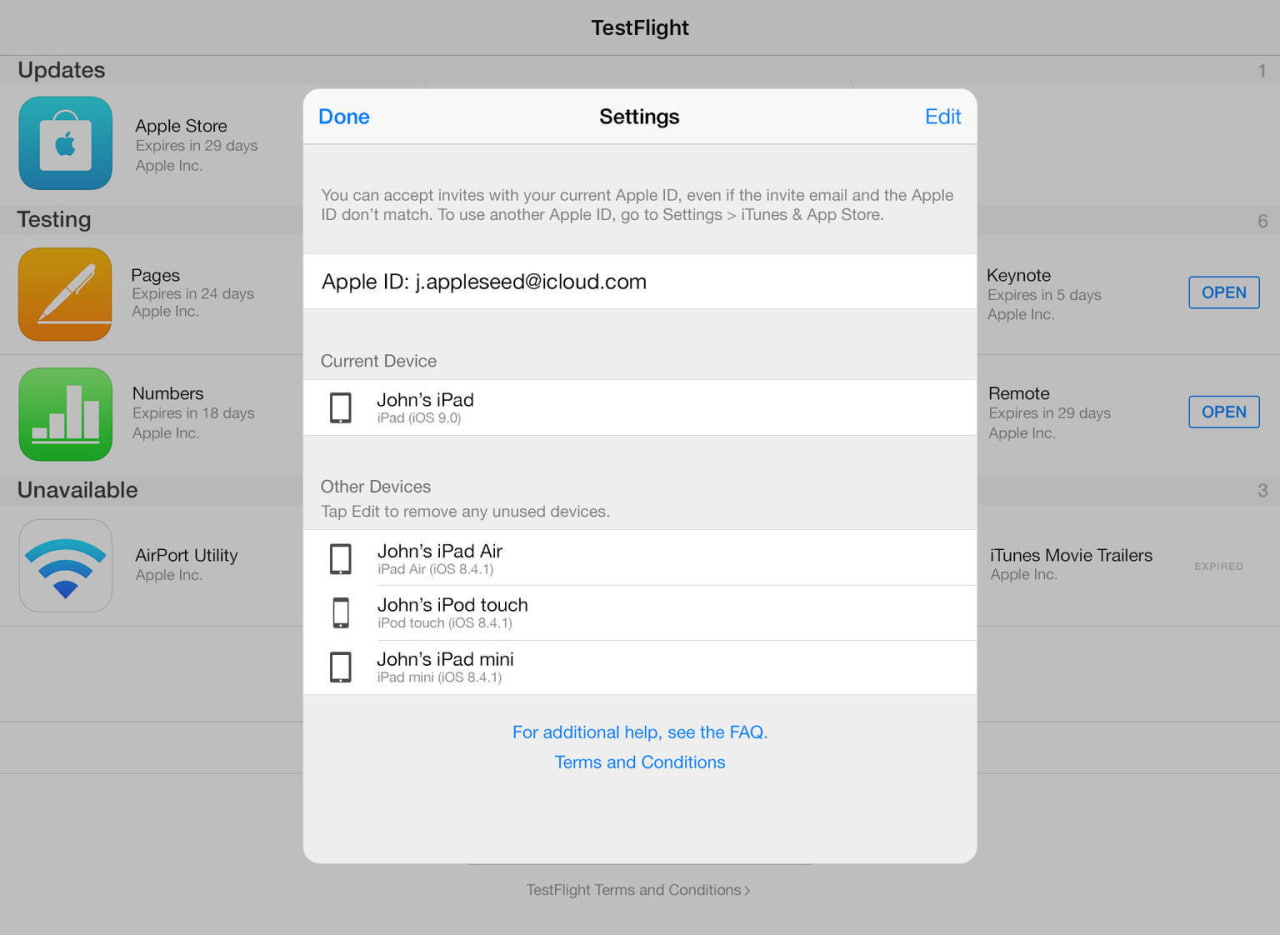Image resolution: width=1280 pixels, height=935 pixels.
Task: Click the John's iPod touch device icon
Action: (340, 613)
